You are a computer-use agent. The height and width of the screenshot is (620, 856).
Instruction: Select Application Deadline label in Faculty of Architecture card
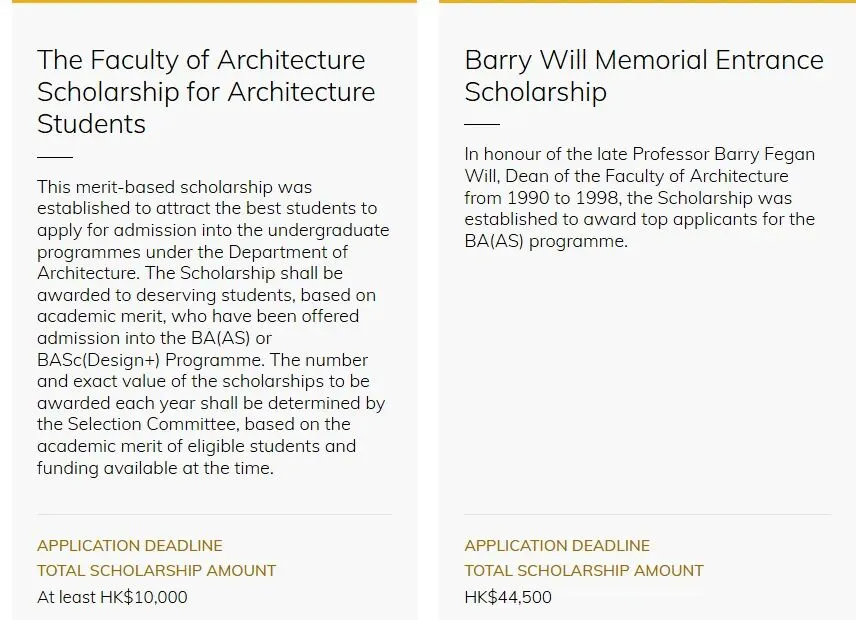pyautogui.click(x=130, y=546)
